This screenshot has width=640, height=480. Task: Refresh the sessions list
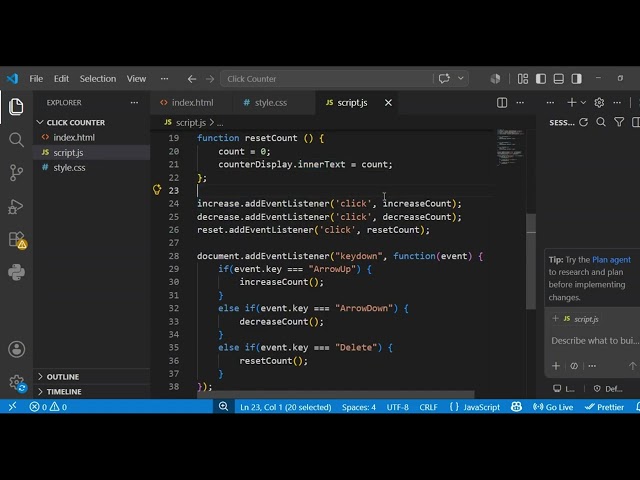coord(584,122)
